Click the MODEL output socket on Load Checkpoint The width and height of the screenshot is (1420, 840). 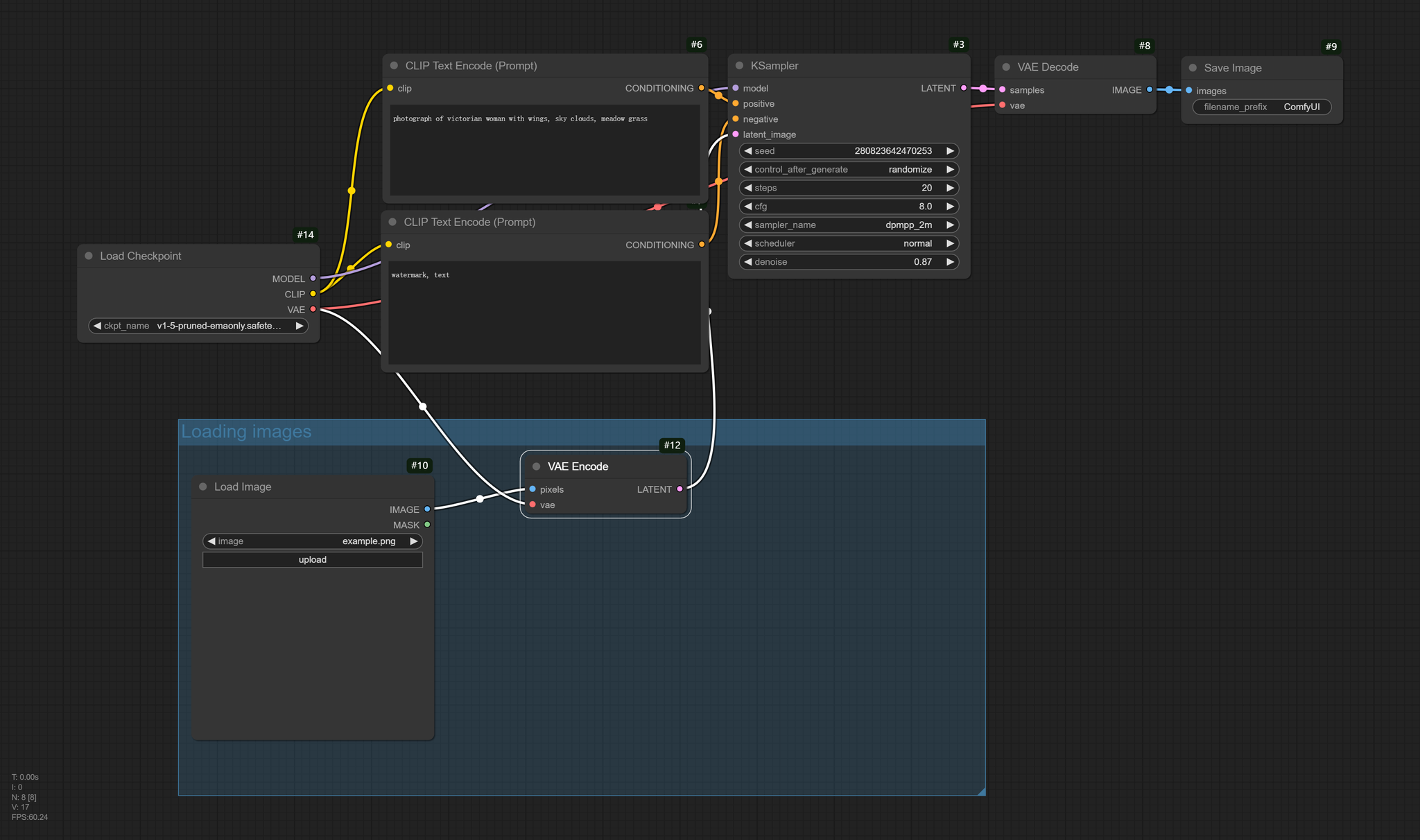coord(313,279)
